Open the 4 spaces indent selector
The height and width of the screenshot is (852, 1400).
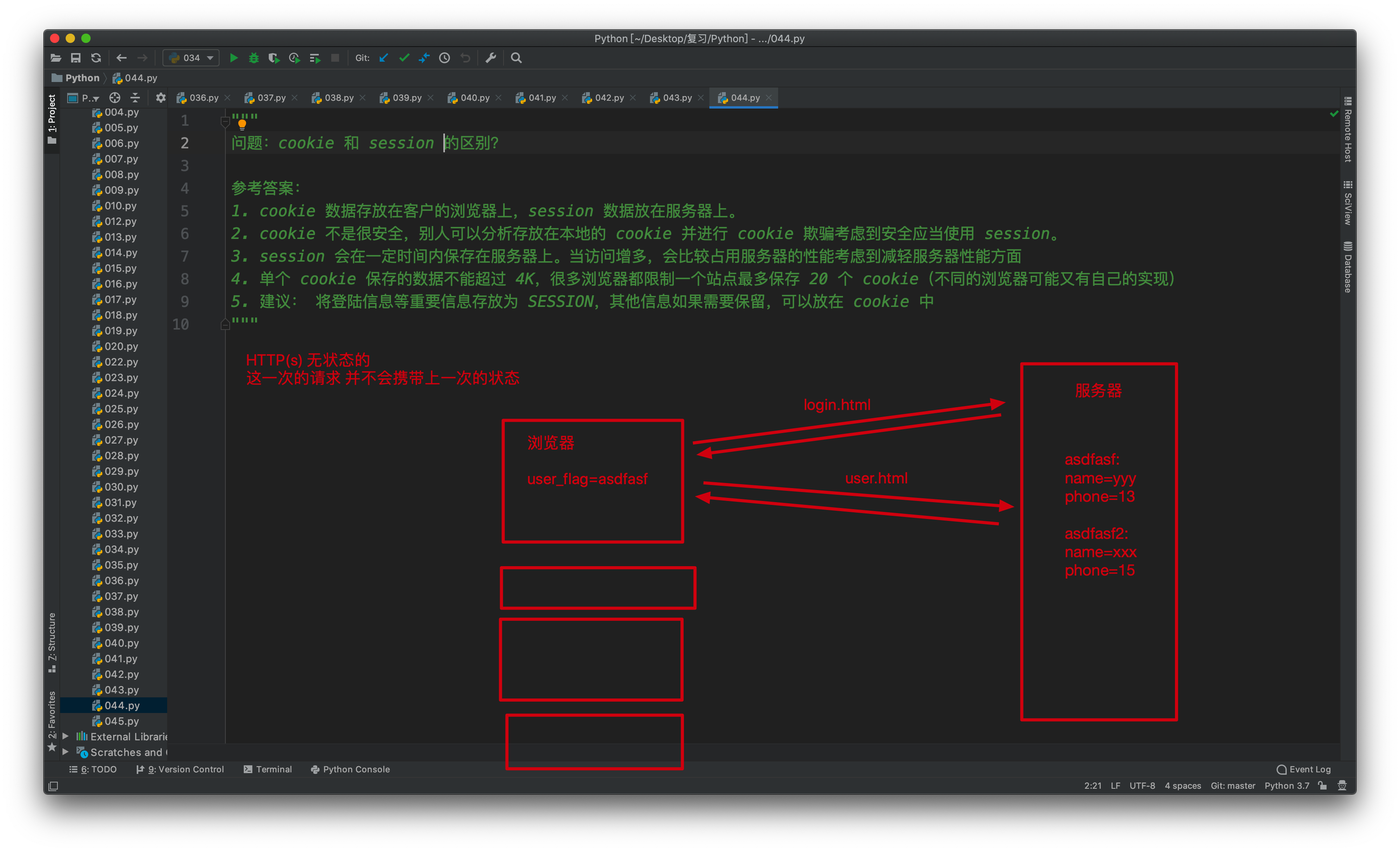tap(1182, 786)
